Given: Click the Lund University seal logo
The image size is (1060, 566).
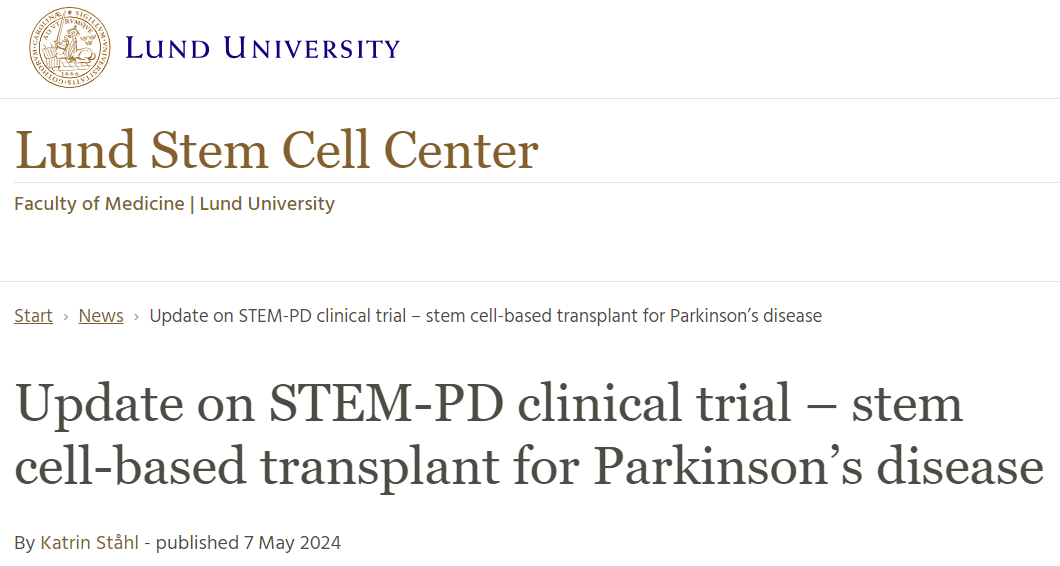Looking at the screenshot, I should click(x=66, y=47).
